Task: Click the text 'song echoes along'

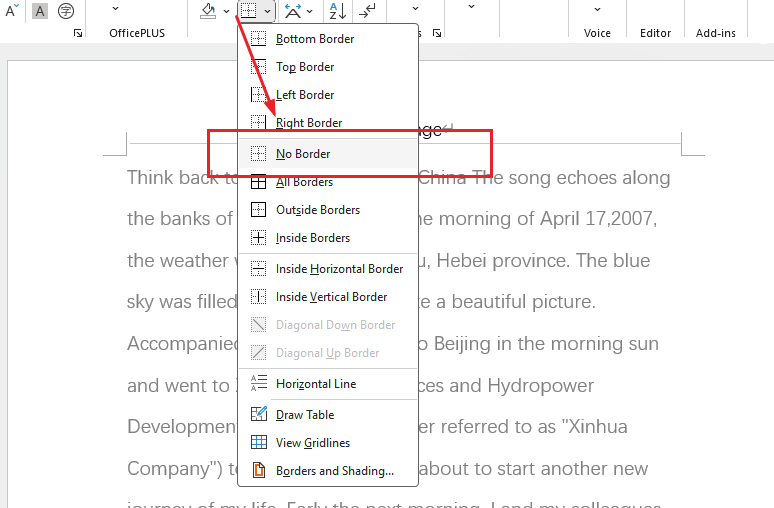Action: (589, 178)
